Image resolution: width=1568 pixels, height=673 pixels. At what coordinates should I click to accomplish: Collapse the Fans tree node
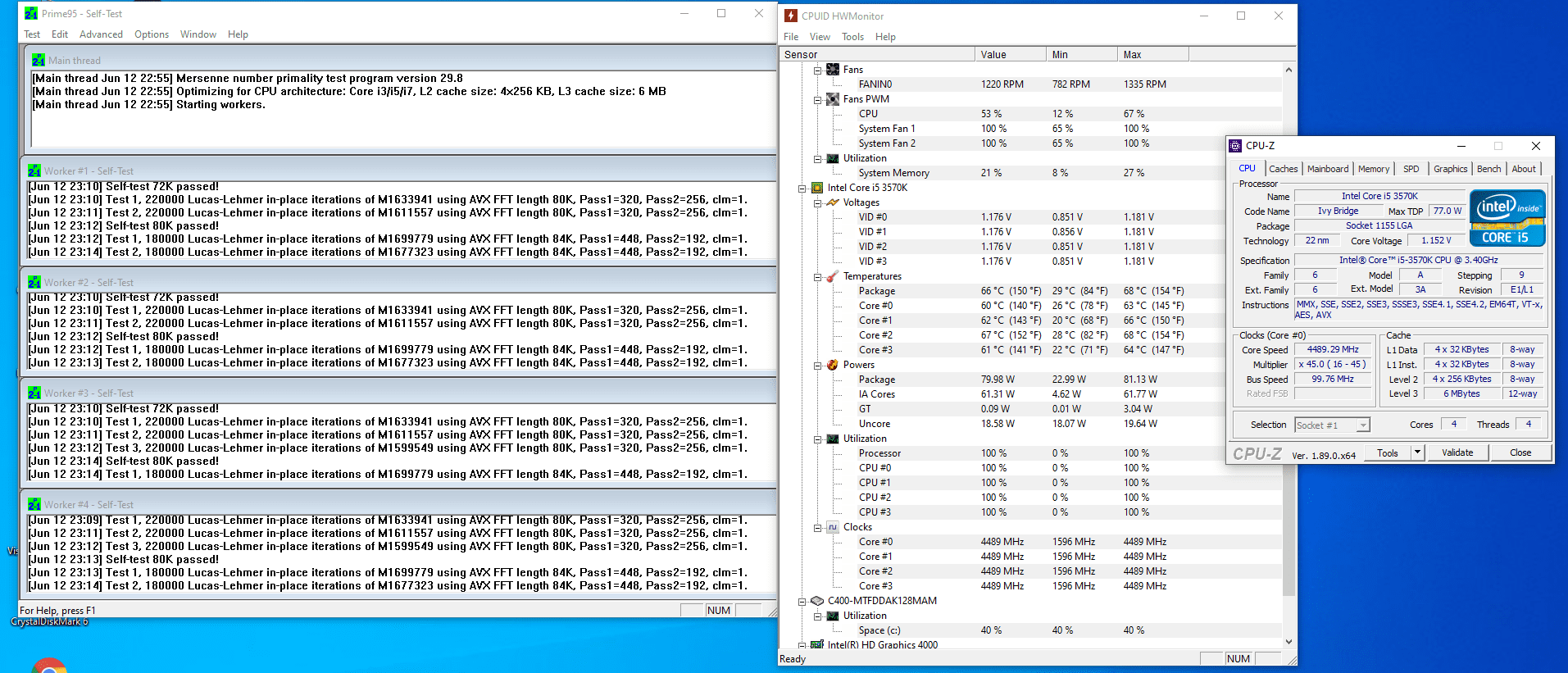[817, 70]
